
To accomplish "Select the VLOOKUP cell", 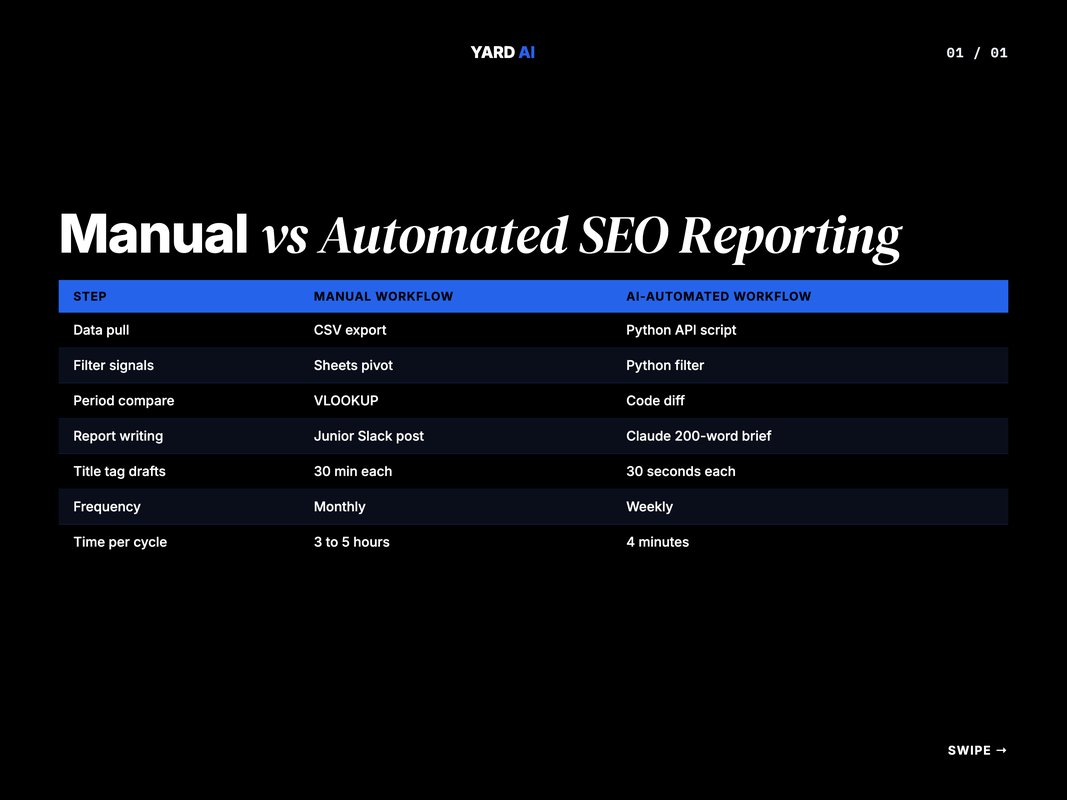I will [x=346, y=401].
